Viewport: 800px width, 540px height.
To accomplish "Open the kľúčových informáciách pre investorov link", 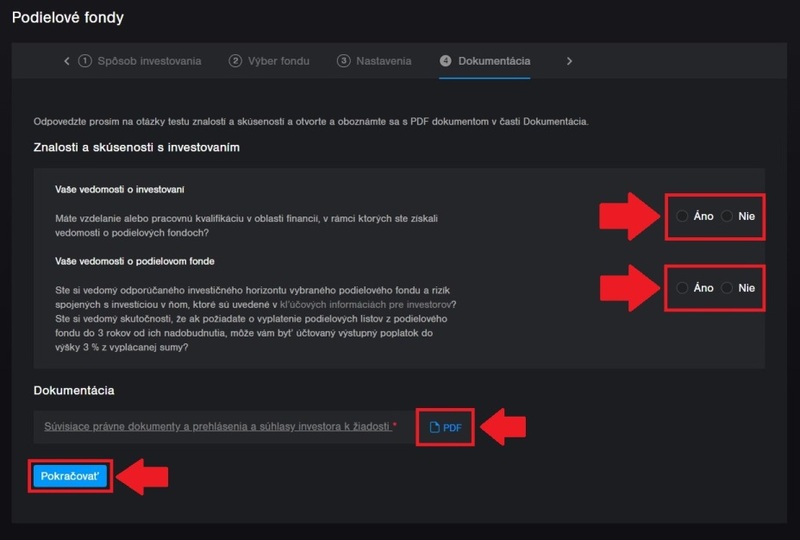I will tap(381, 304).
